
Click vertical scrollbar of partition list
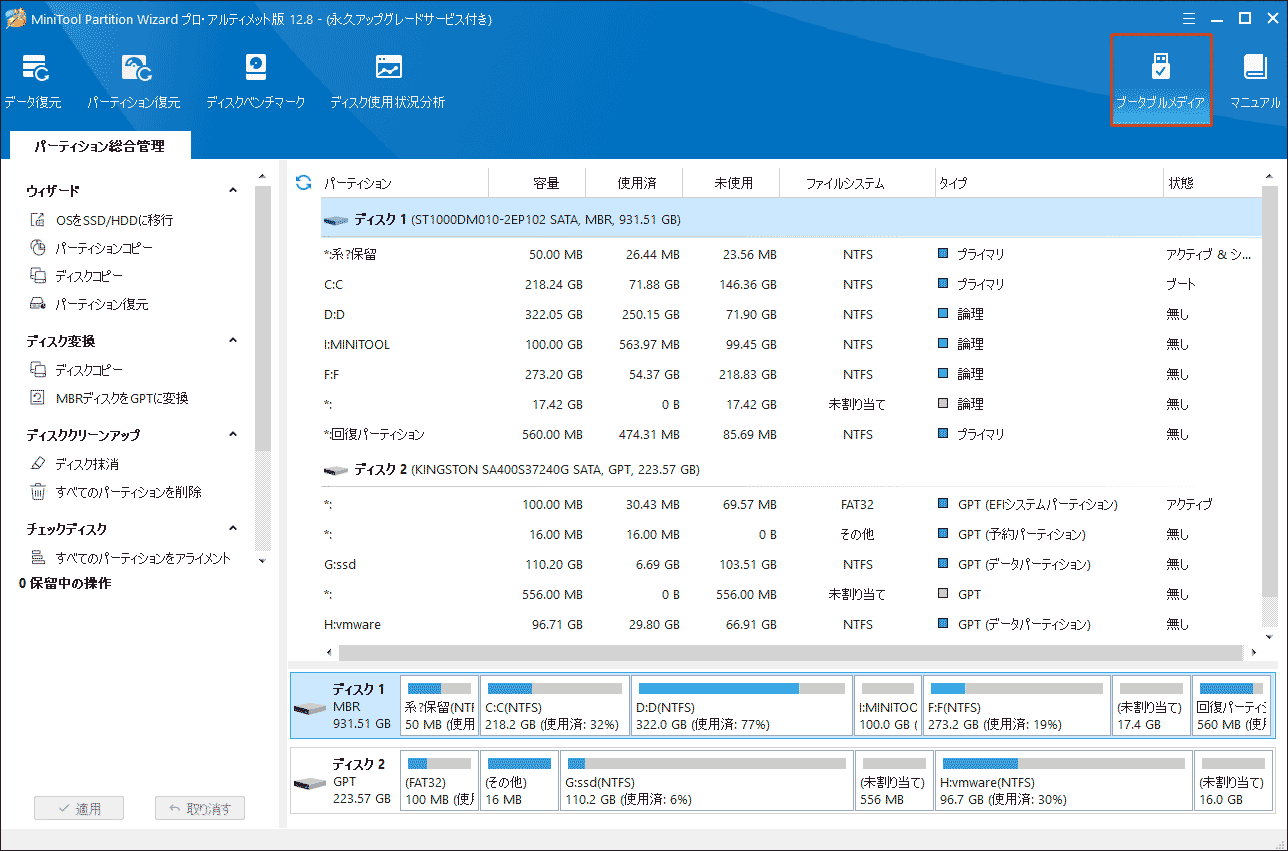coord(1269,390)
